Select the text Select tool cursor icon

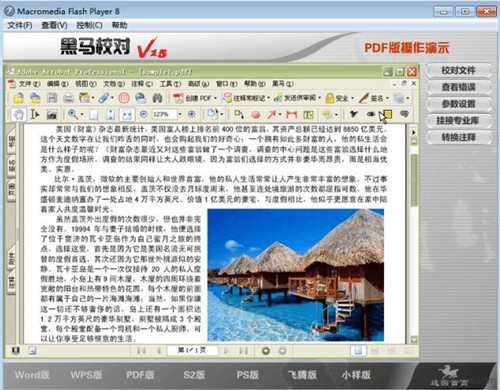[x=35, y=115]
